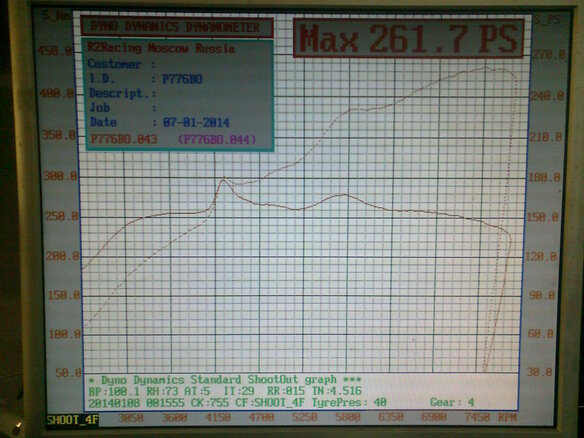The height and width of the screenshot is (438, 584).
Task: Click the 200.0 torque axis label
Action: (63, 256)
